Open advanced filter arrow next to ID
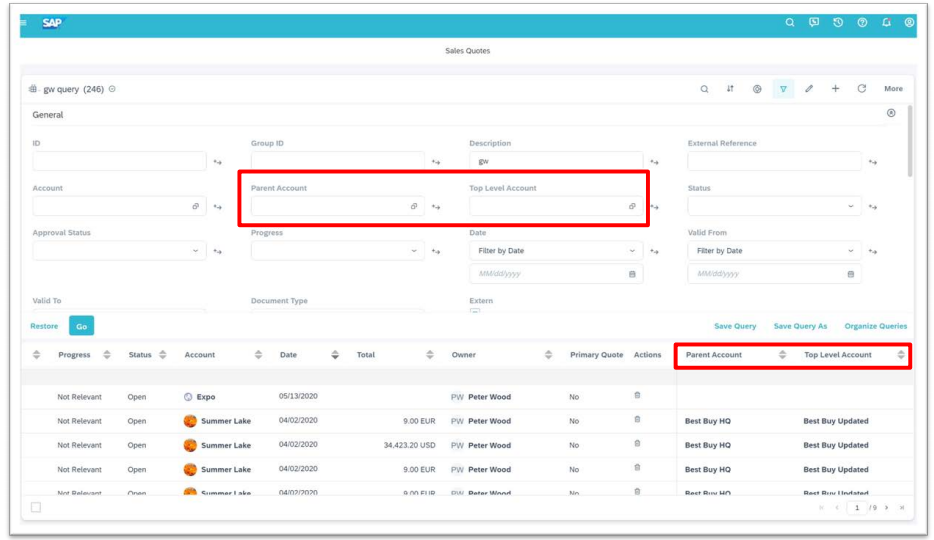The height and width of the screenshot is (540, 934). (x=217, y=162)
